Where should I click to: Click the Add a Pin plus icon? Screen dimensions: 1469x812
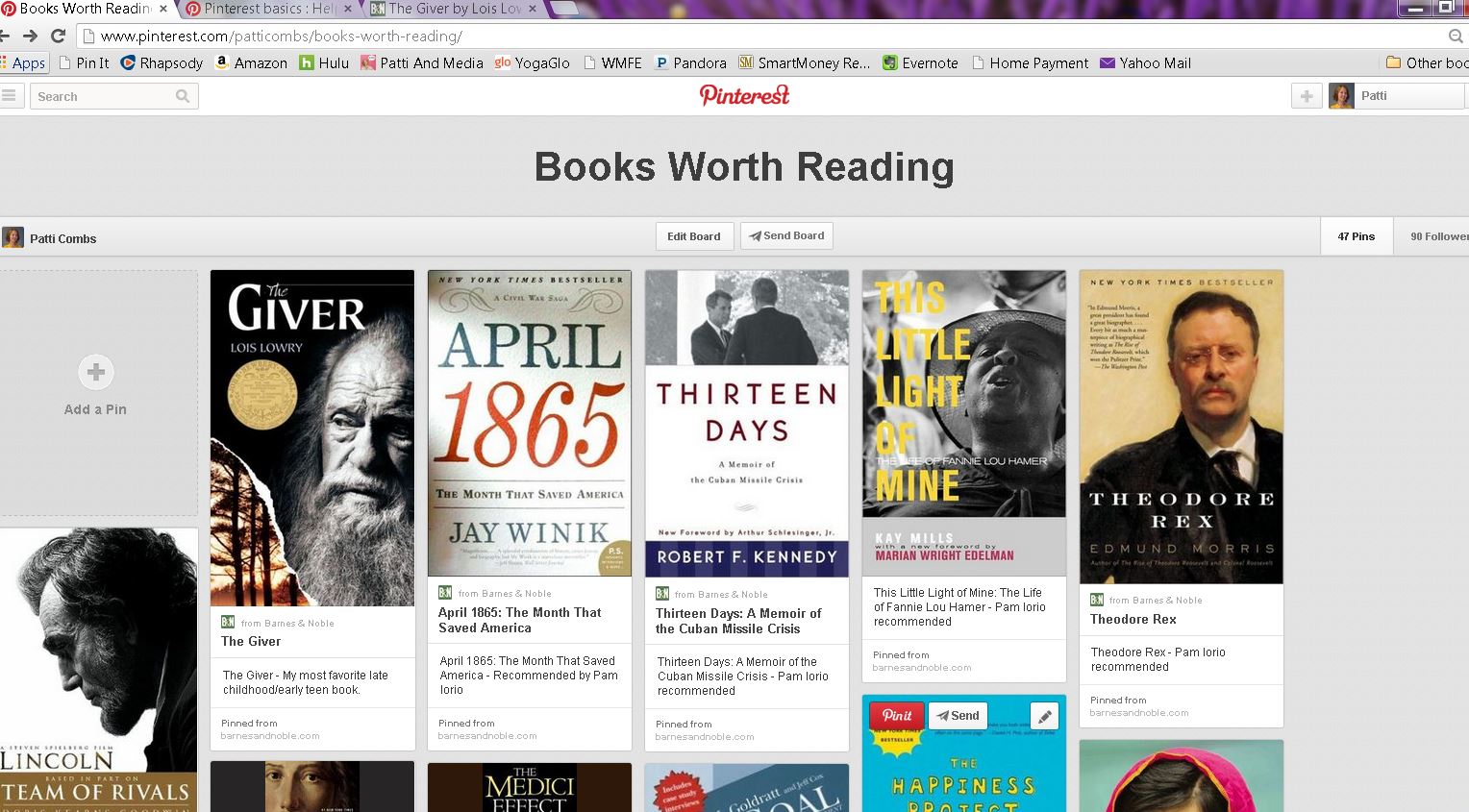pyautogui.click(x=96, y=373)
